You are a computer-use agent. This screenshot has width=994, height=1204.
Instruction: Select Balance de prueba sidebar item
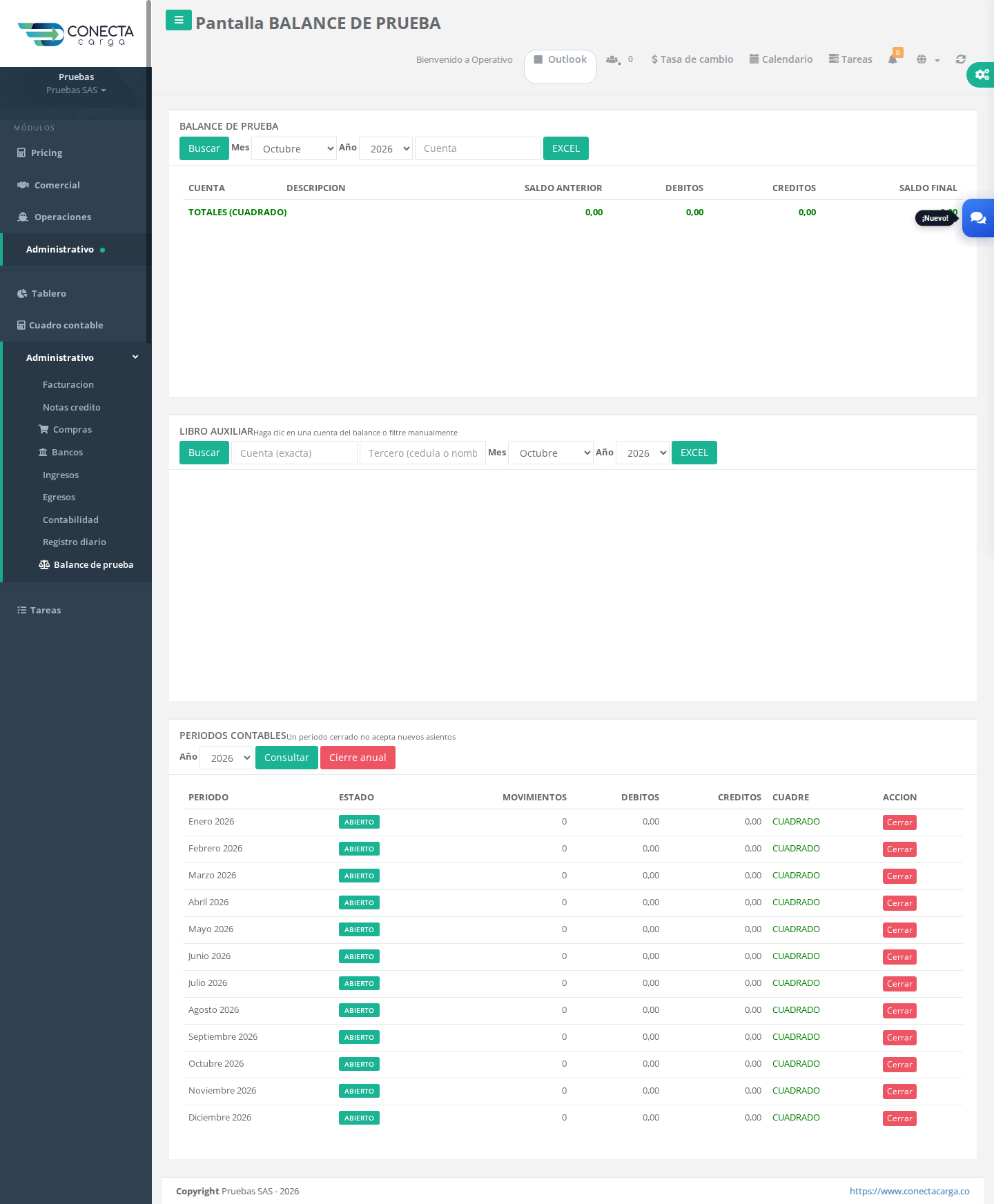(86, 564)
